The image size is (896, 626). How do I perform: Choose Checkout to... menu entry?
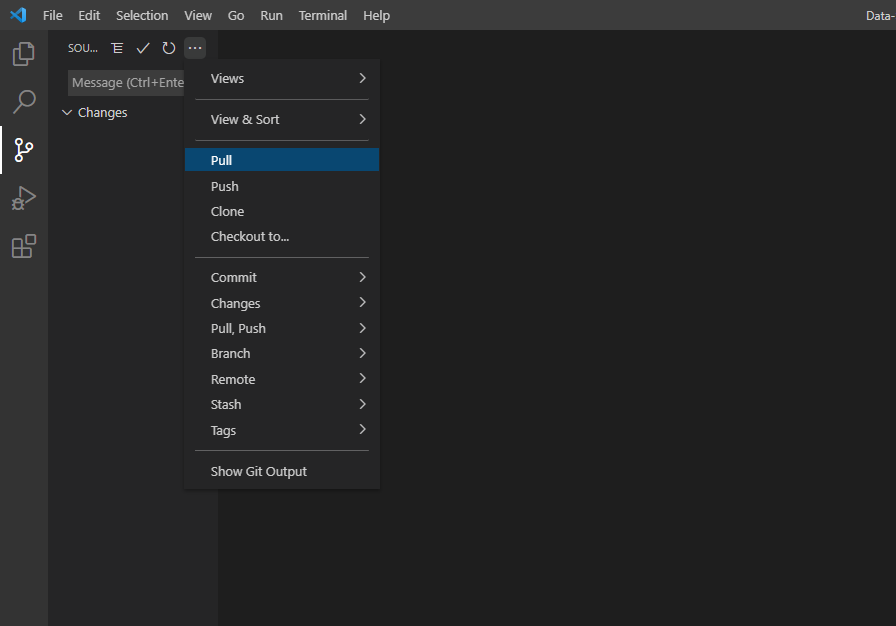[x=282, y=236]
